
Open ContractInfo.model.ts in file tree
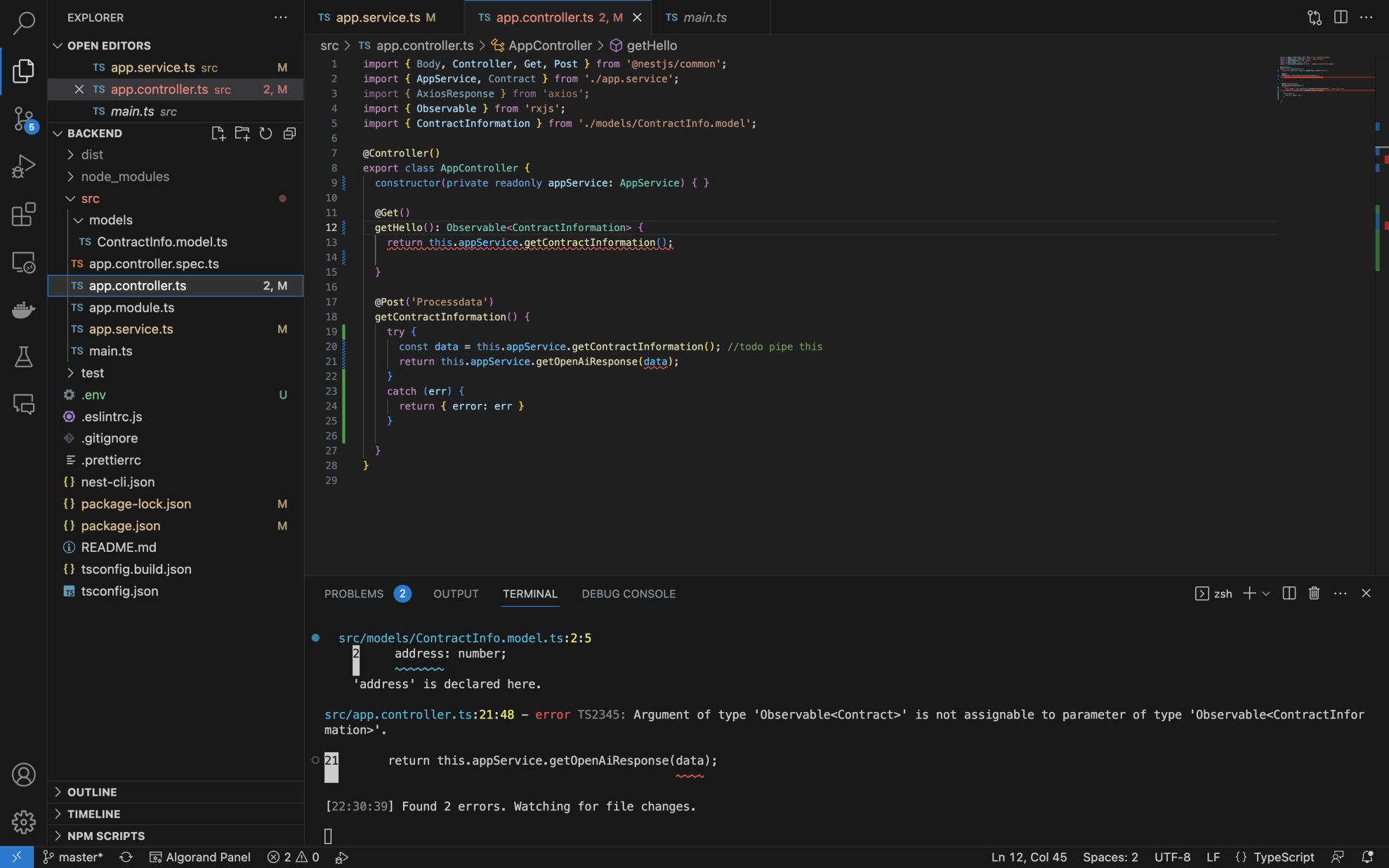(176, 242)
